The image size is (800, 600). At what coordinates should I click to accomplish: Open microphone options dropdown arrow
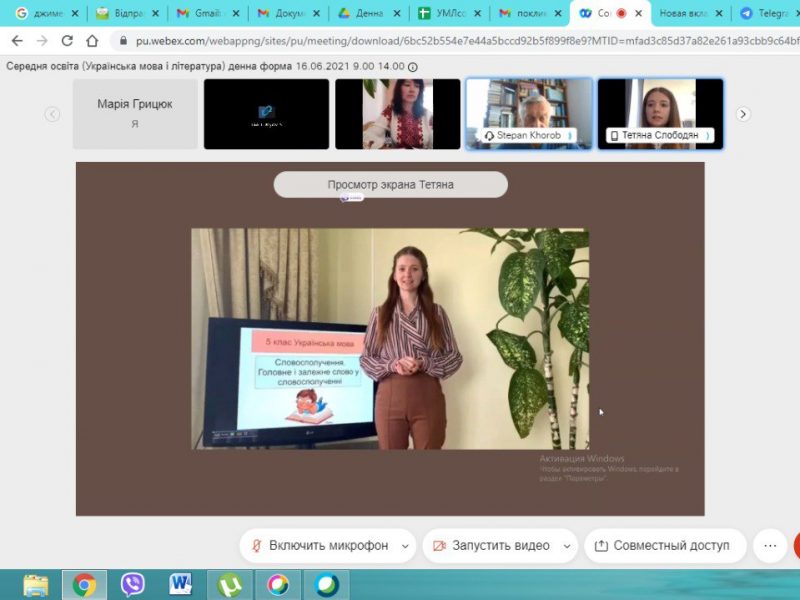(405, 546)
